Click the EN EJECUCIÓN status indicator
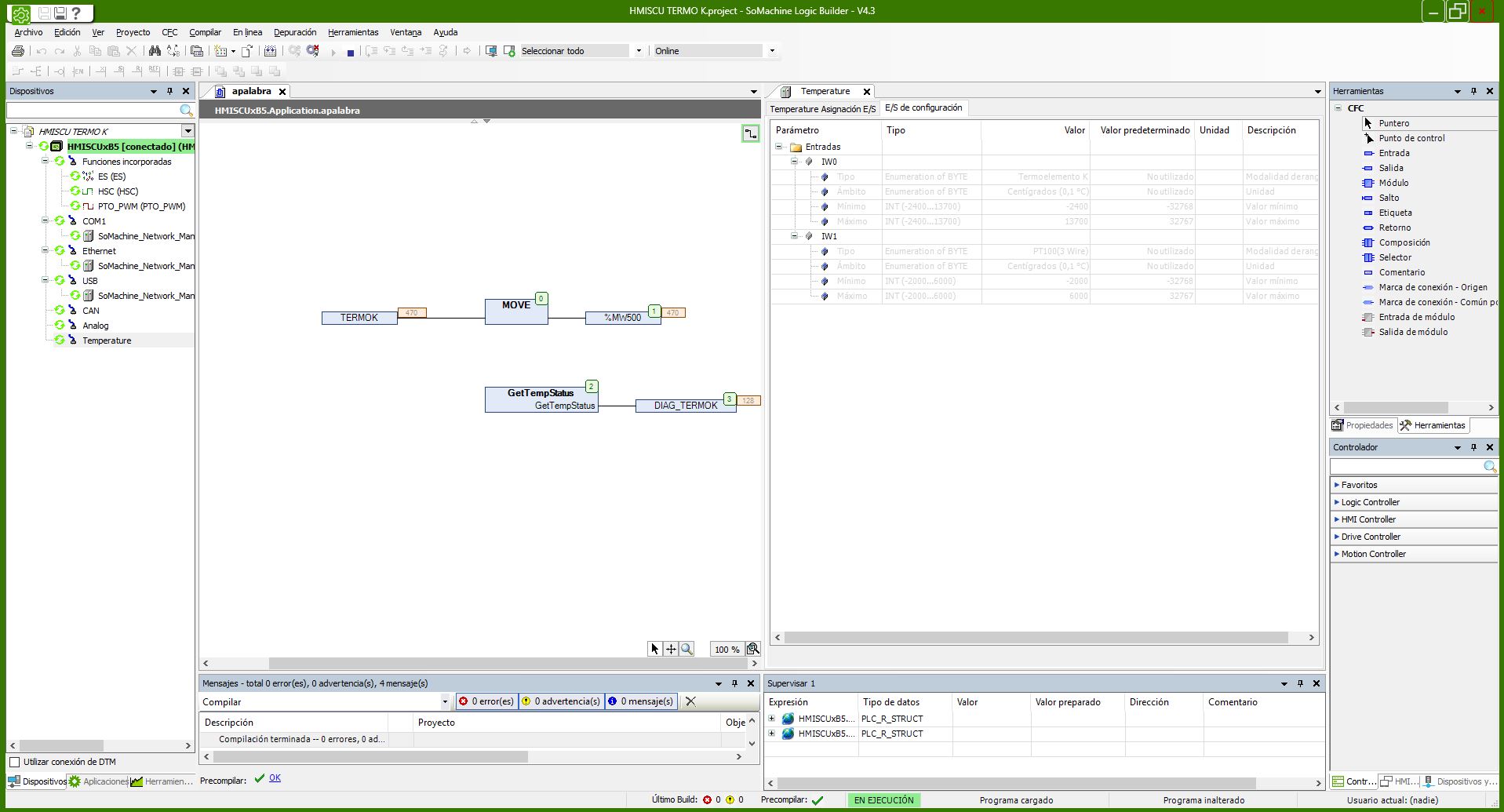Screen dimensions: 1504x812 pyautogui.click(x=883, y=800)
